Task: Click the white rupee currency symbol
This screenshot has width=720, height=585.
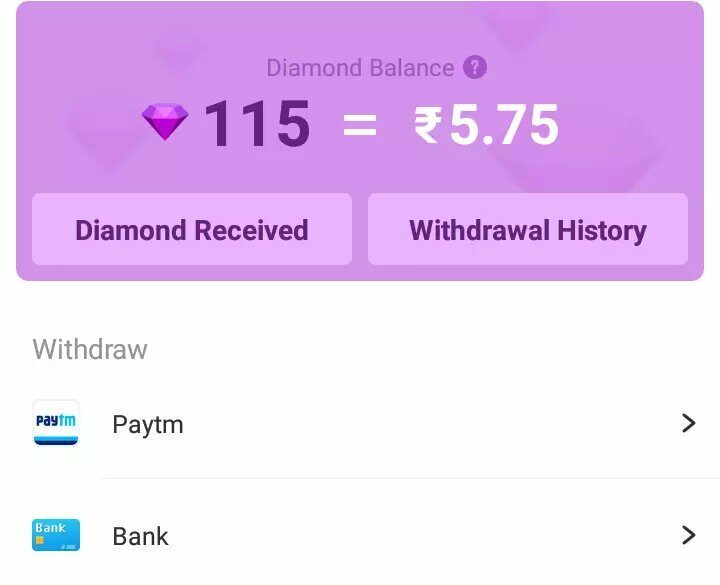Action: point(428,125)
